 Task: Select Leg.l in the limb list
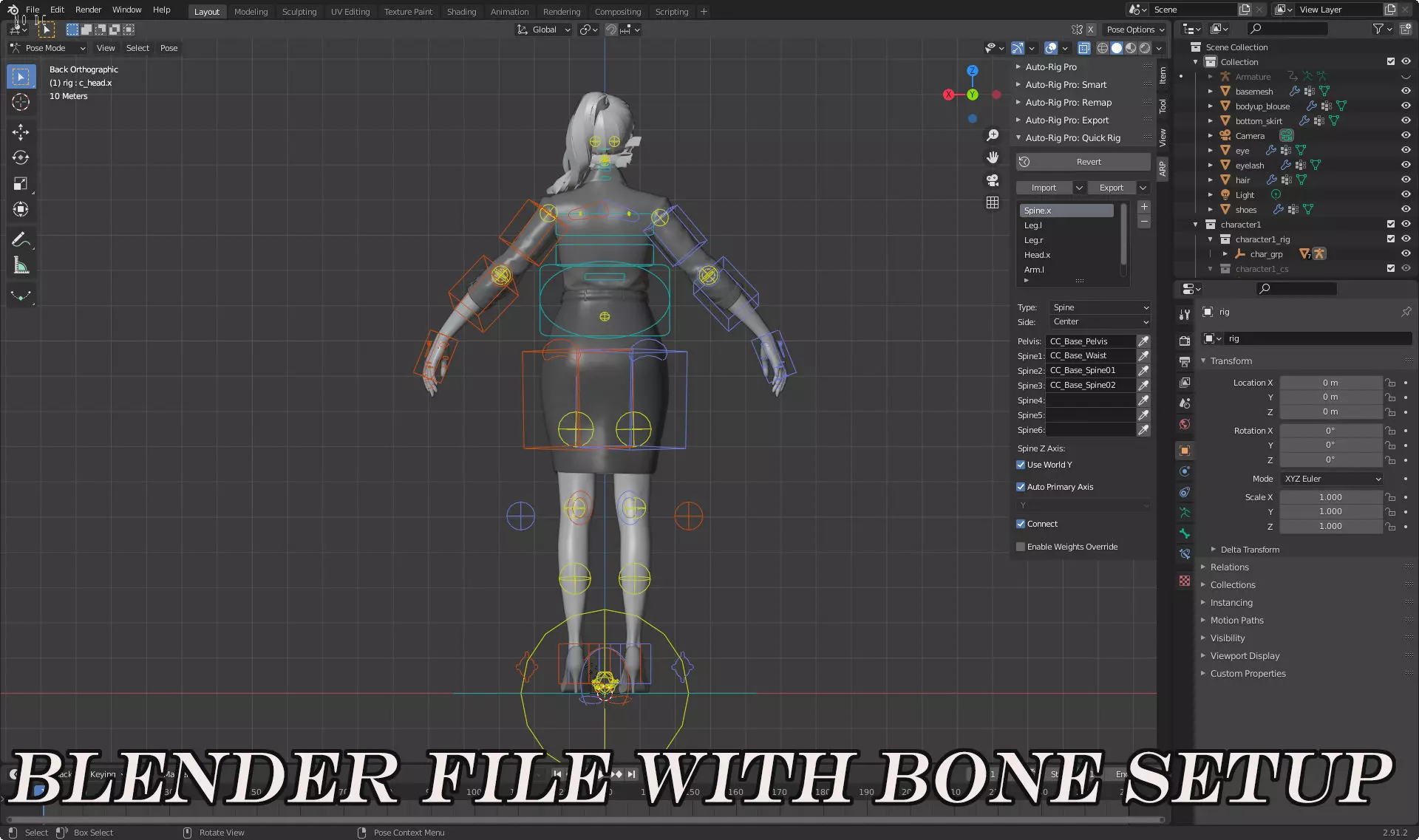coord(1066,225)
